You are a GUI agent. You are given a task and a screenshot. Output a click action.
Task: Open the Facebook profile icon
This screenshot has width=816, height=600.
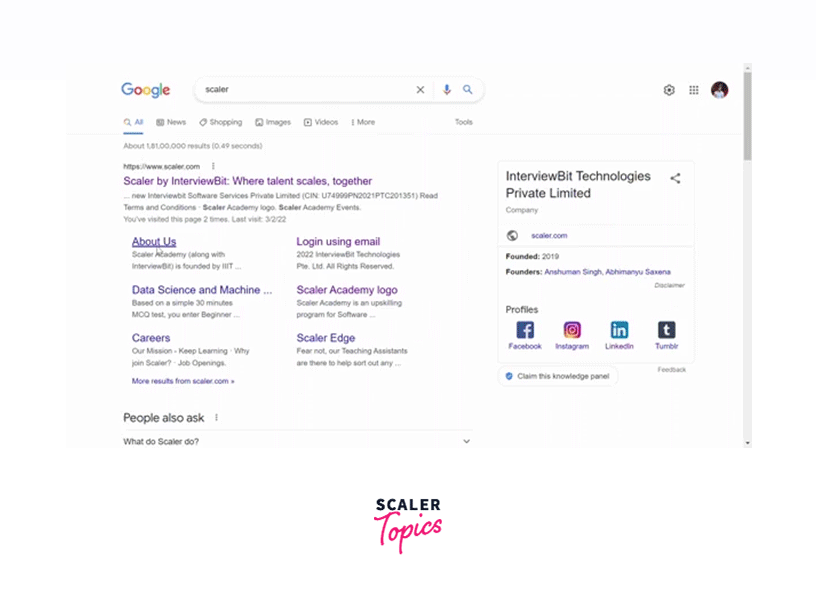coord(525,330)
